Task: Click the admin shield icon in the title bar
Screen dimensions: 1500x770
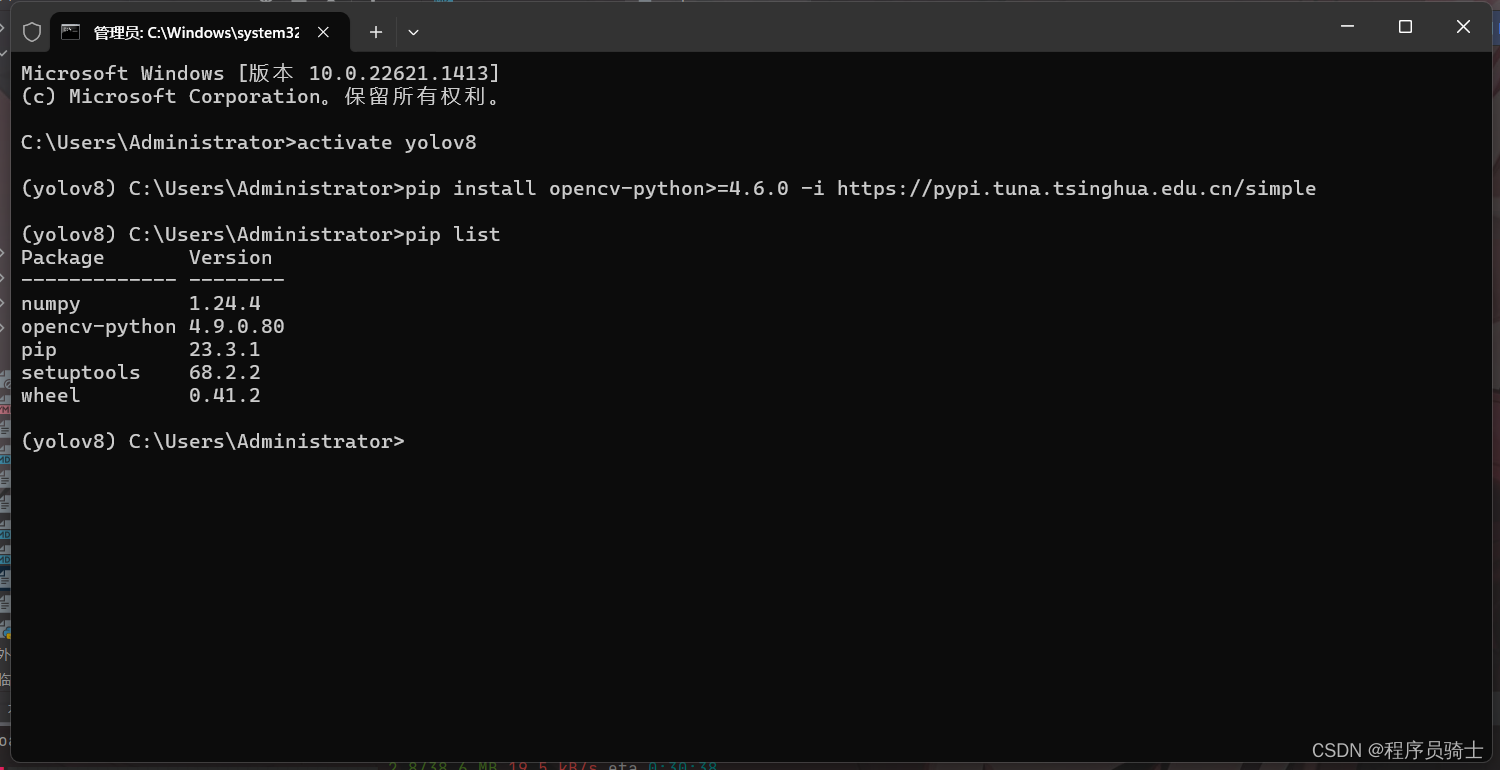Action: [31, 31]
